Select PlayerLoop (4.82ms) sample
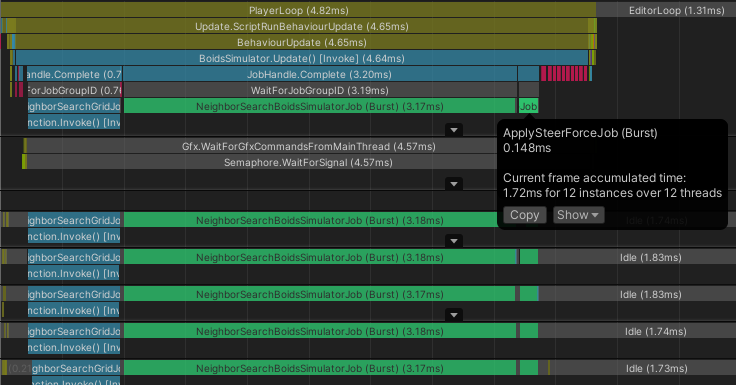Viewport: 736px width, 385px height. [299, 10]
